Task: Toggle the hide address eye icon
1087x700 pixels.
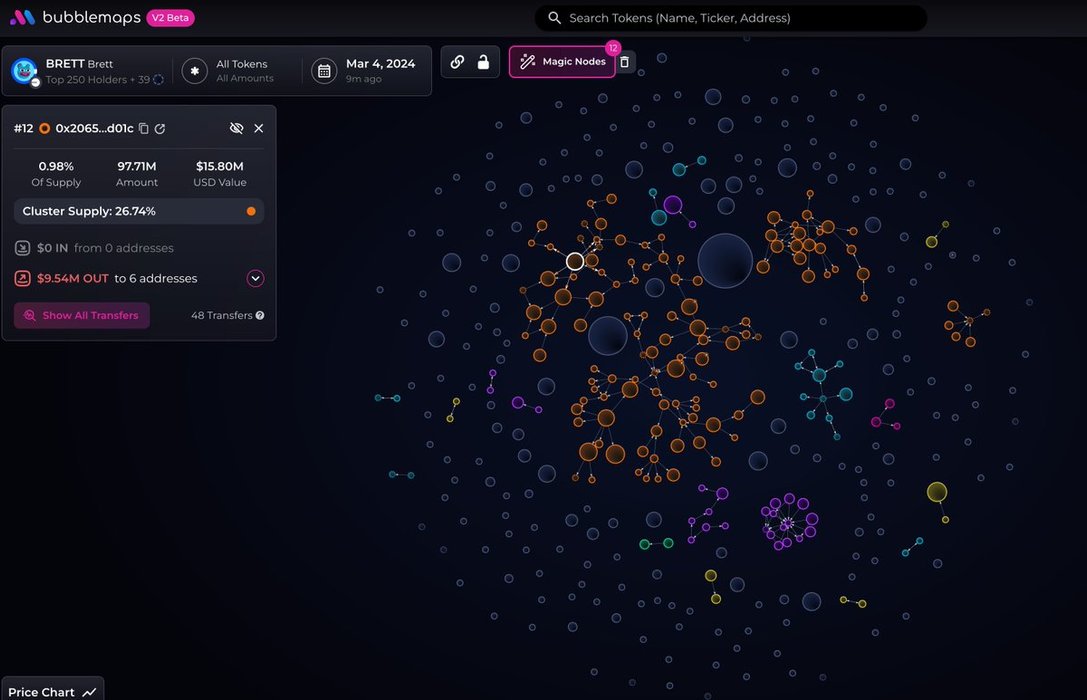Action: point(236,129)
